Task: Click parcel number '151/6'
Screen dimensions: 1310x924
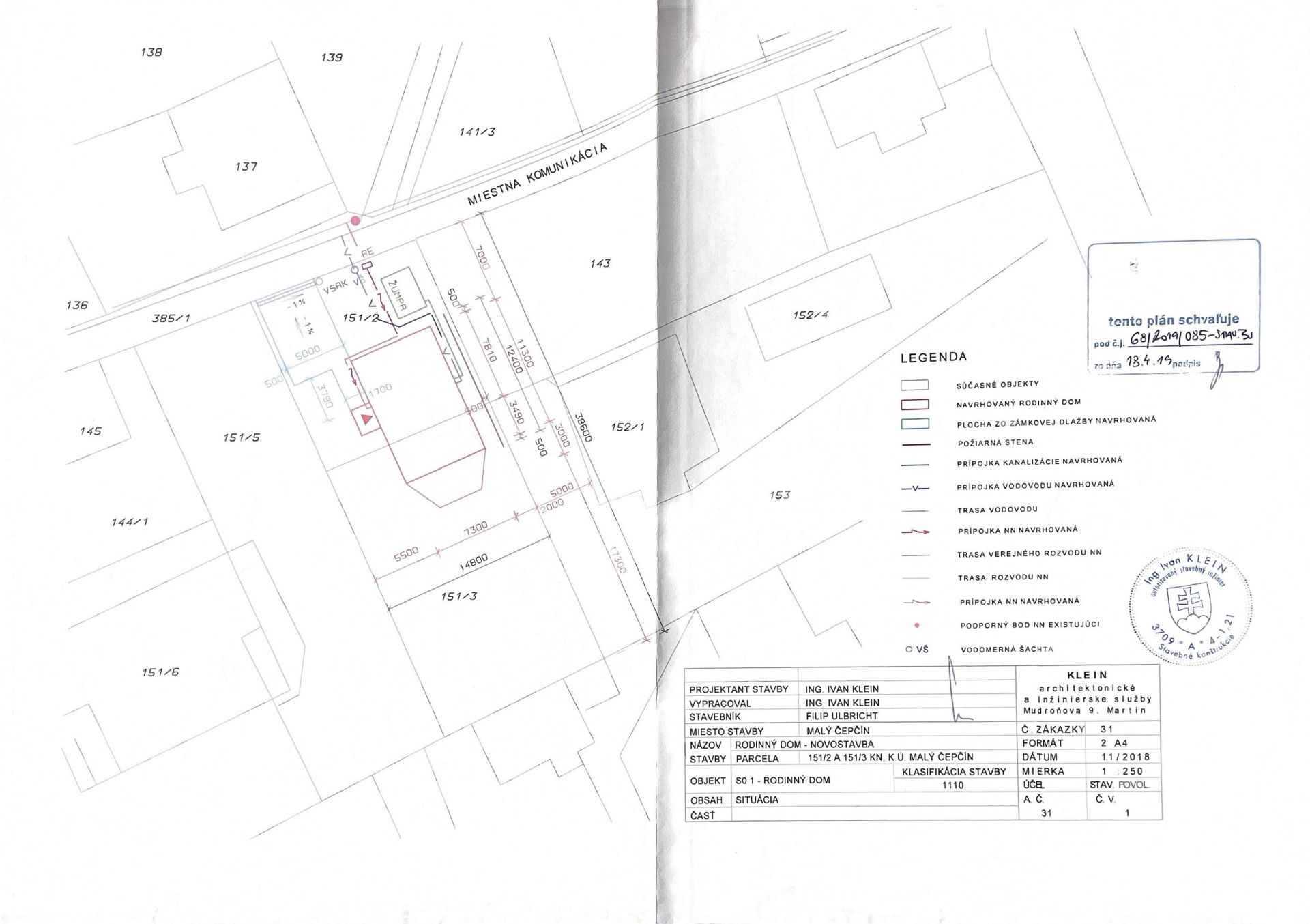Action: (x=160, y=672)
